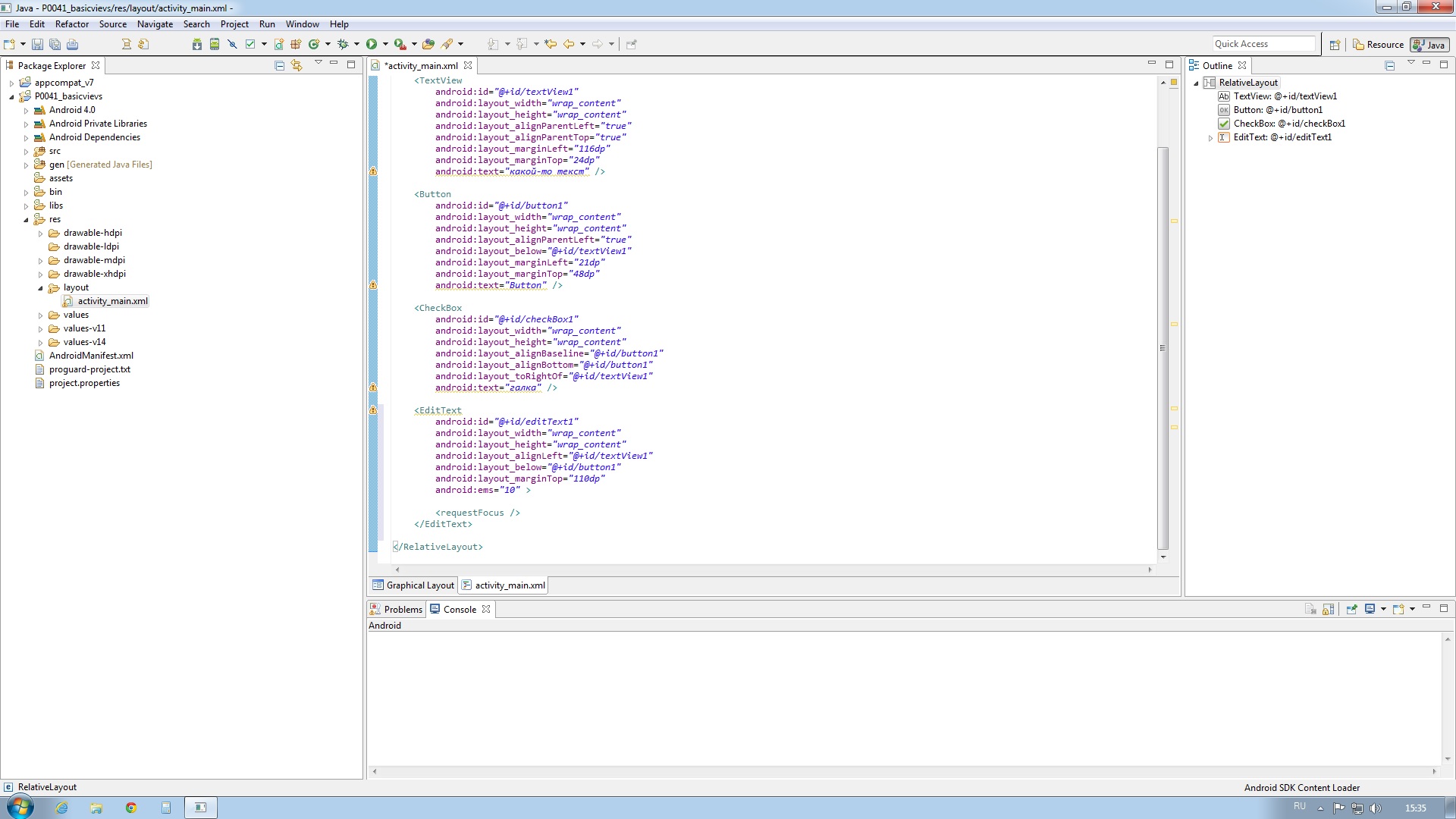Open Google Chrome from the taskbar
Screen dimensions: 1456x819
[x=131, y=808]
